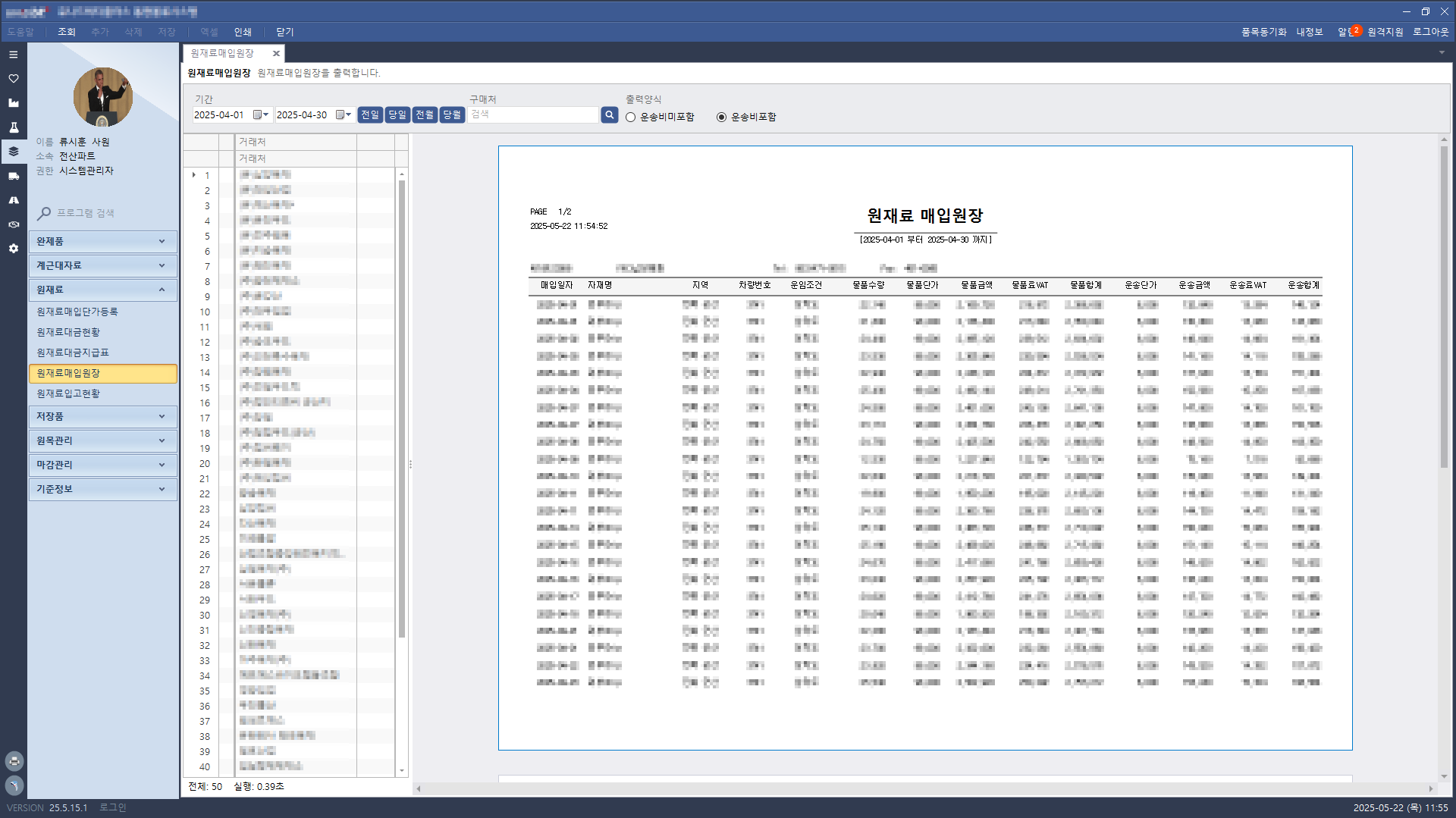The height and width of the screenshot is (818, 1456).
Task: Click 품목동기화 in the top right
Action: tap(1263, 32)
